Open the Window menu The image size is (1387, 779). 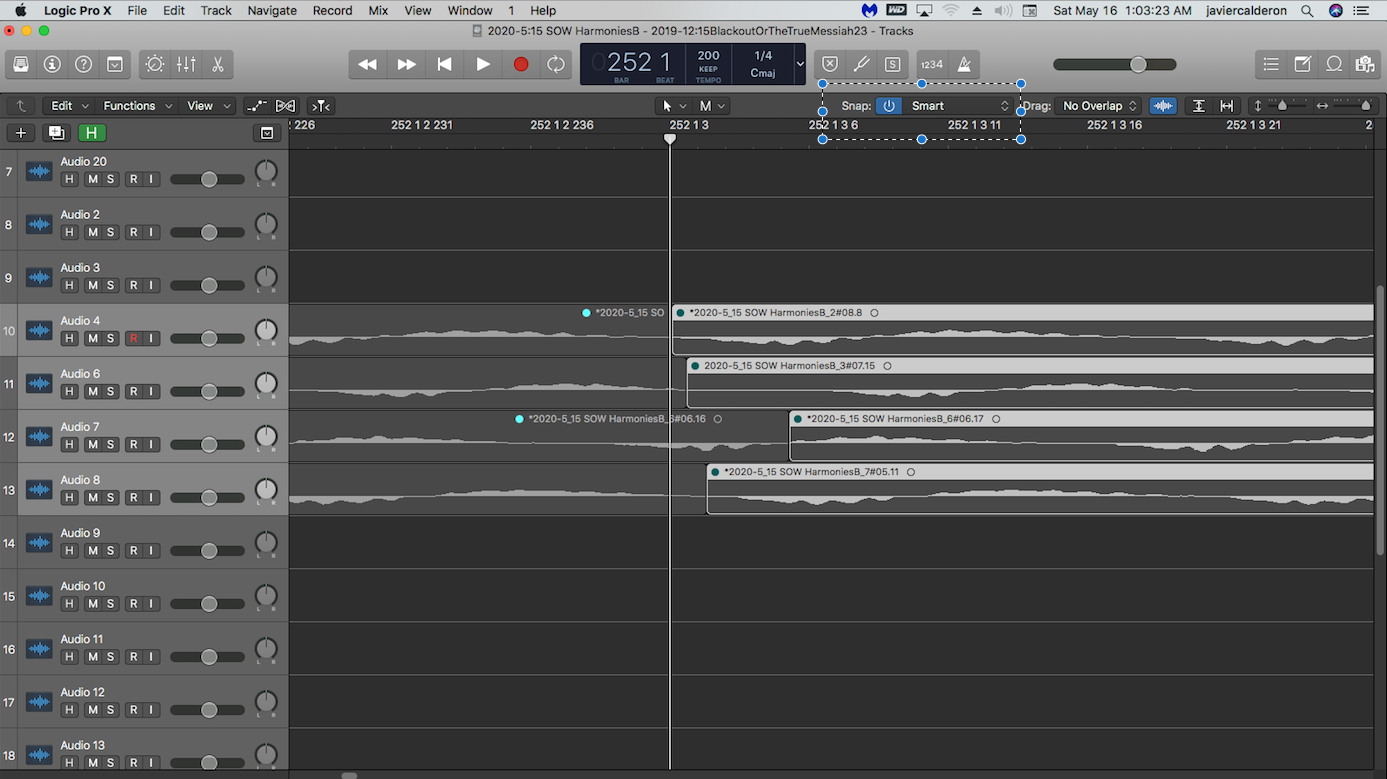click(x=470, y=11)
